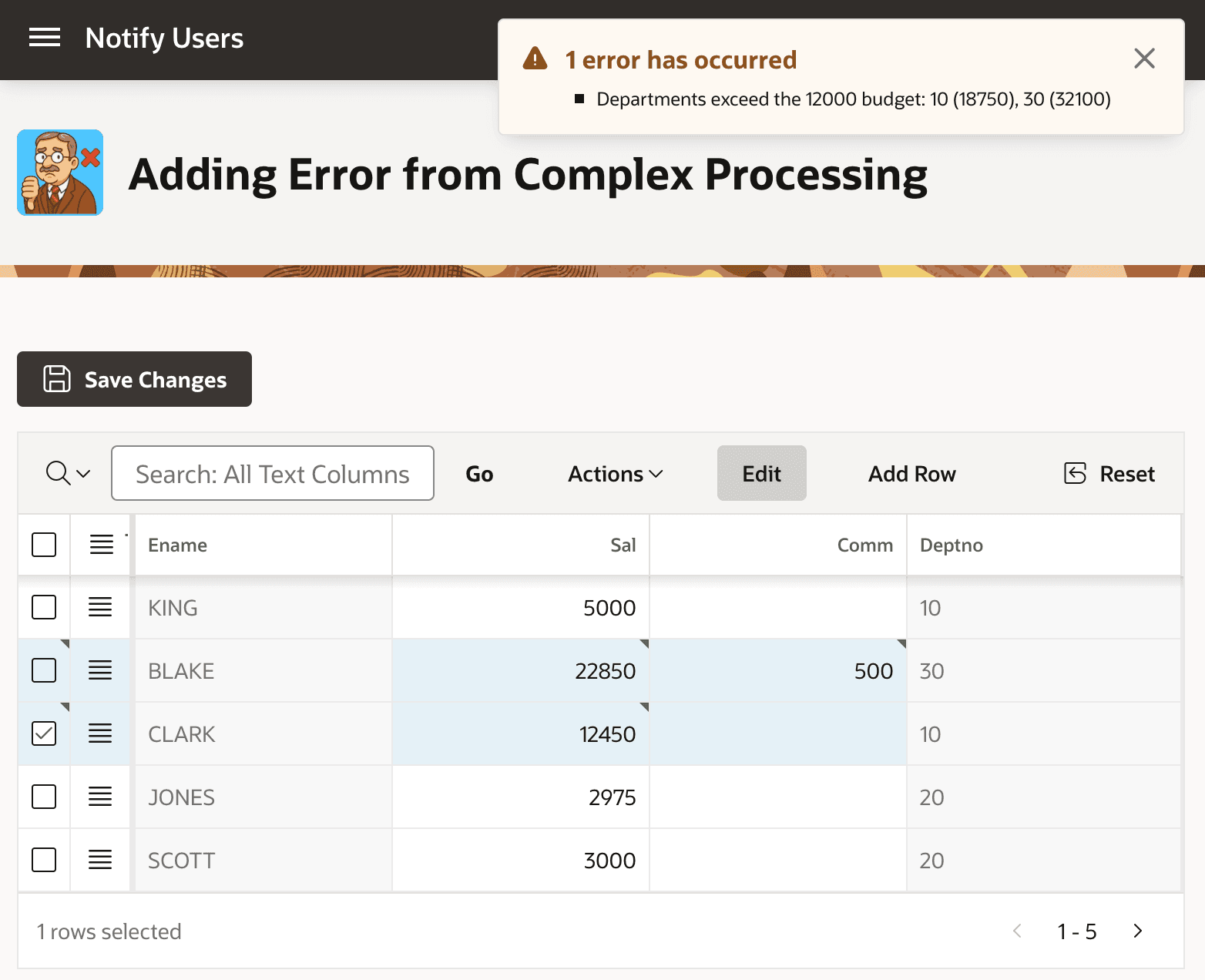Click JONES's salary cell 2975
This screenshot has height=980, width=1205.
pos(521,797)
